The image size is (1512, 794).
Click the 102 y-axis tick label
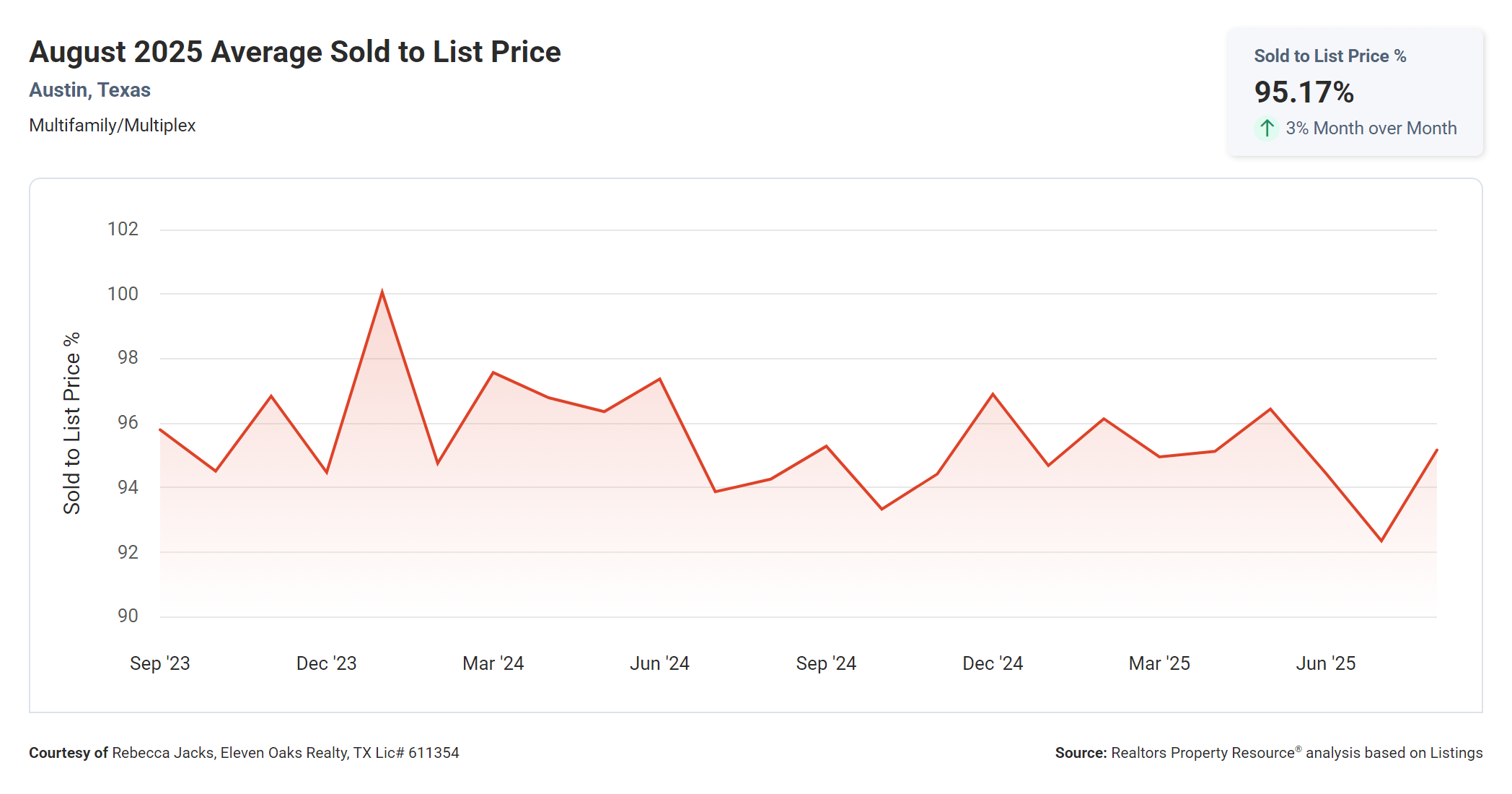(123, 230)
